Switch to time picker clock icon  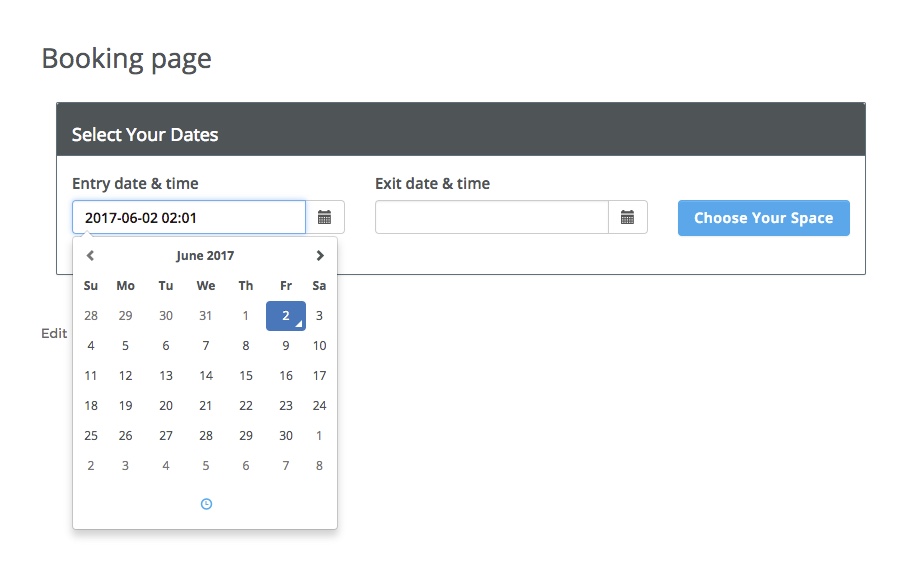click(206, 504)
